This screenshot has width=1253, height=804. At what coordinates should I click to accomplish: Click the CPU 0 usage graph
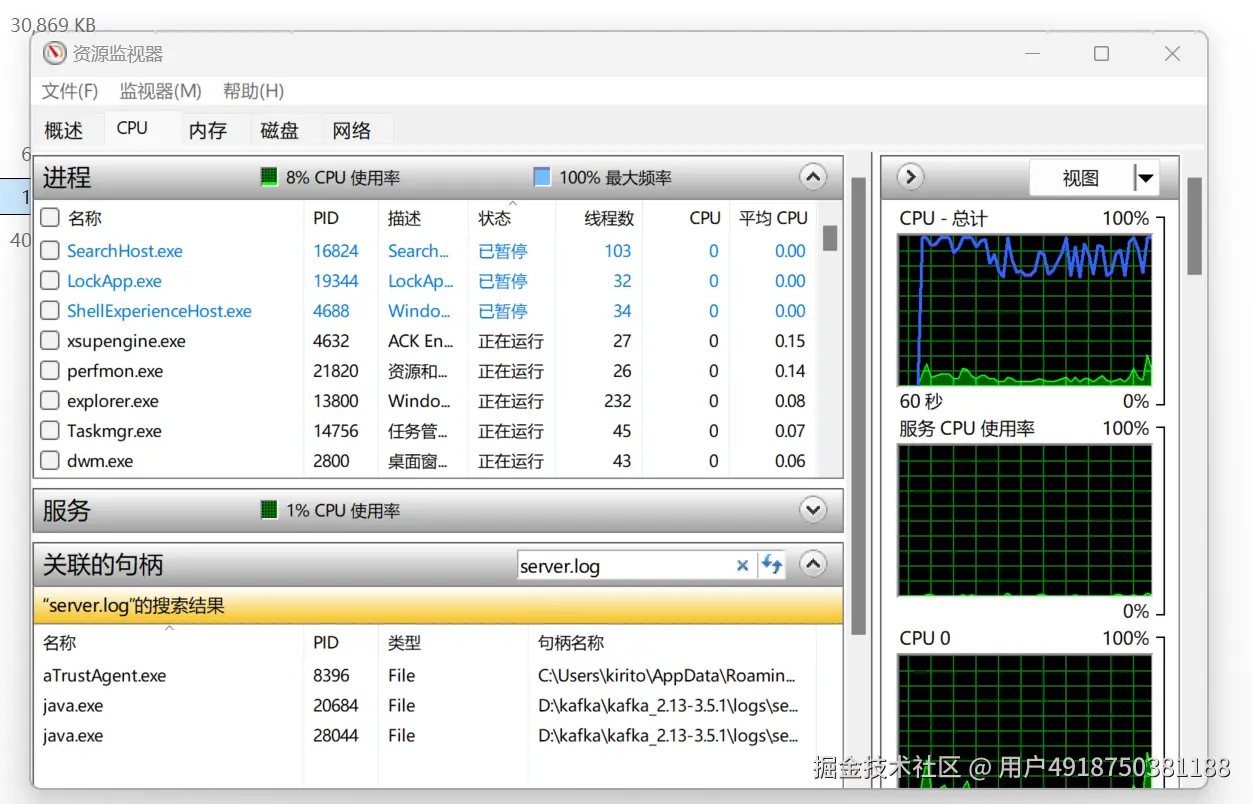(x=1024, y=720)
